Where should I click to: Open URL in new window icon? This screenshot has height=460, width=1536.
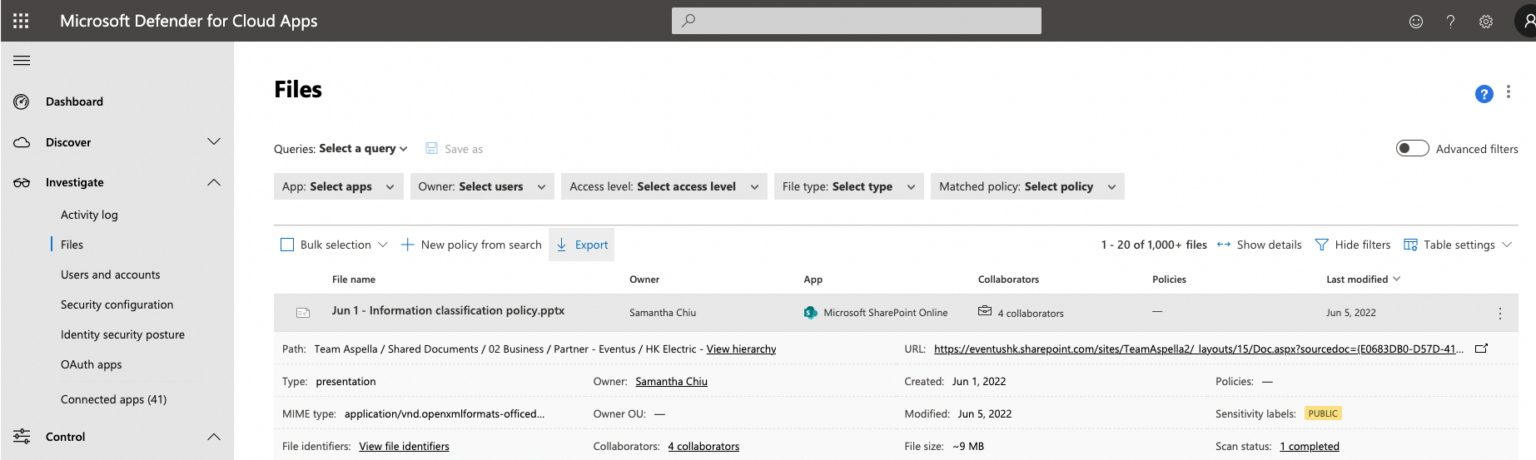point(1482,349)
